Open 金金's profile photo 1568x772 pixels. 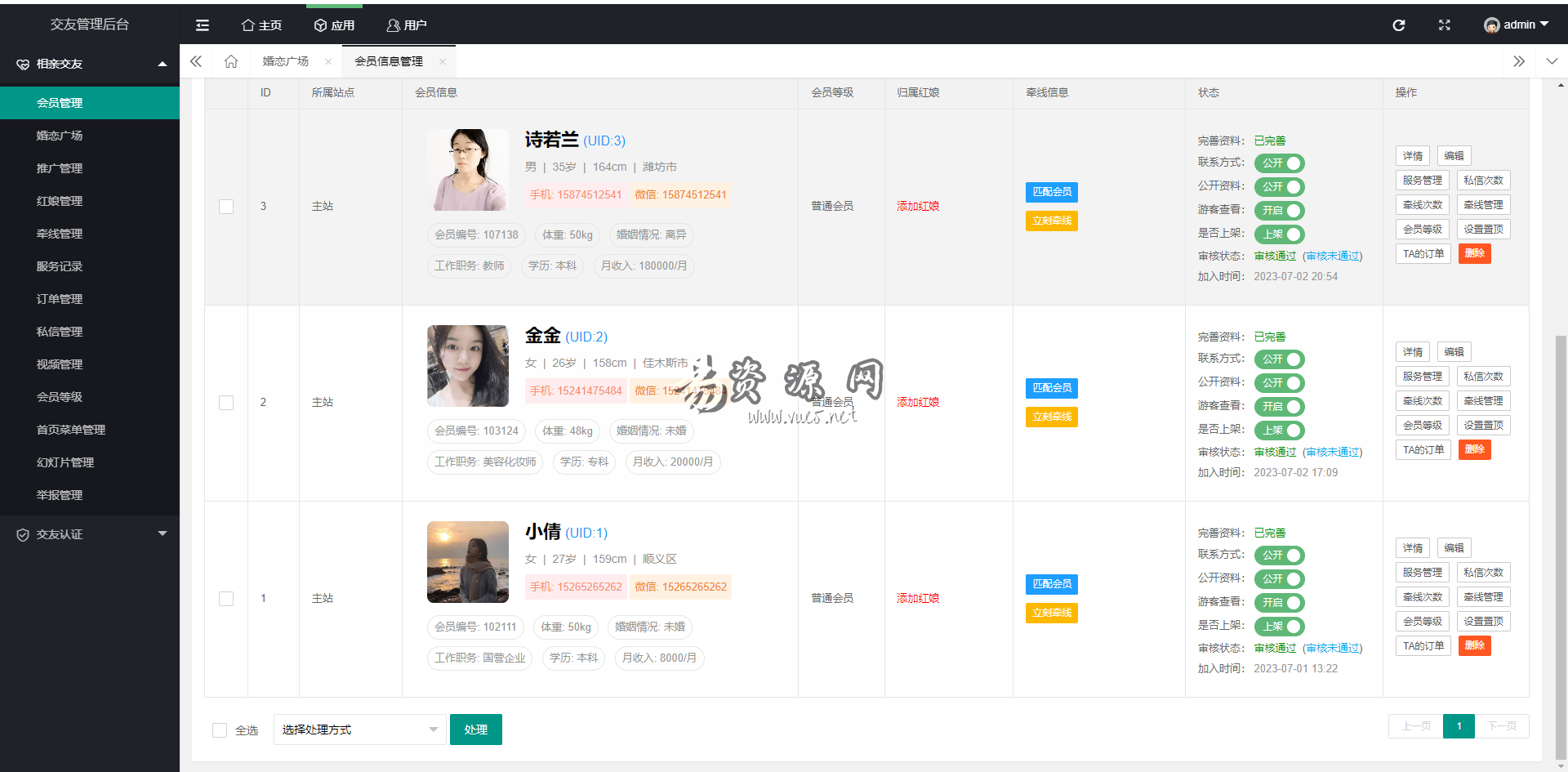click(468, 366)
